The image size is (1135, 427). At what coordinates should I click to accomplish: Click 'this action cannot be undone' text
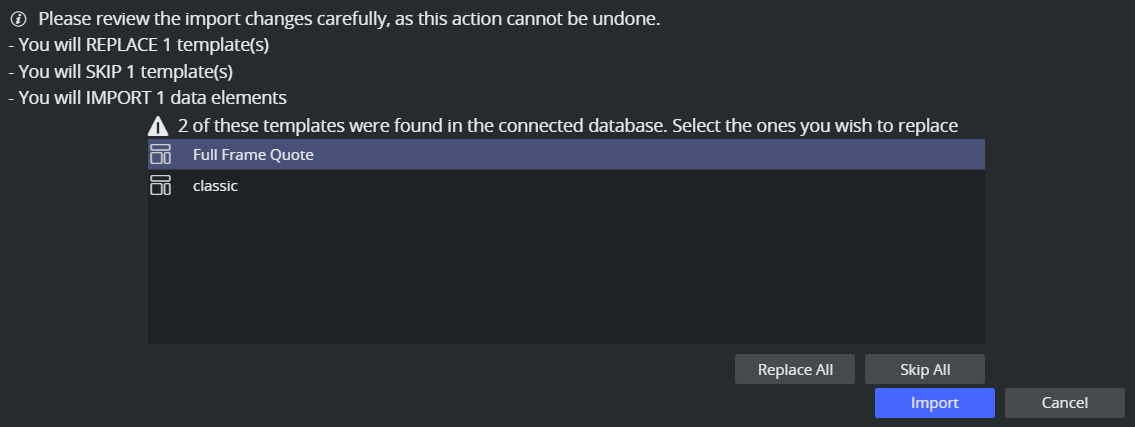560,19
